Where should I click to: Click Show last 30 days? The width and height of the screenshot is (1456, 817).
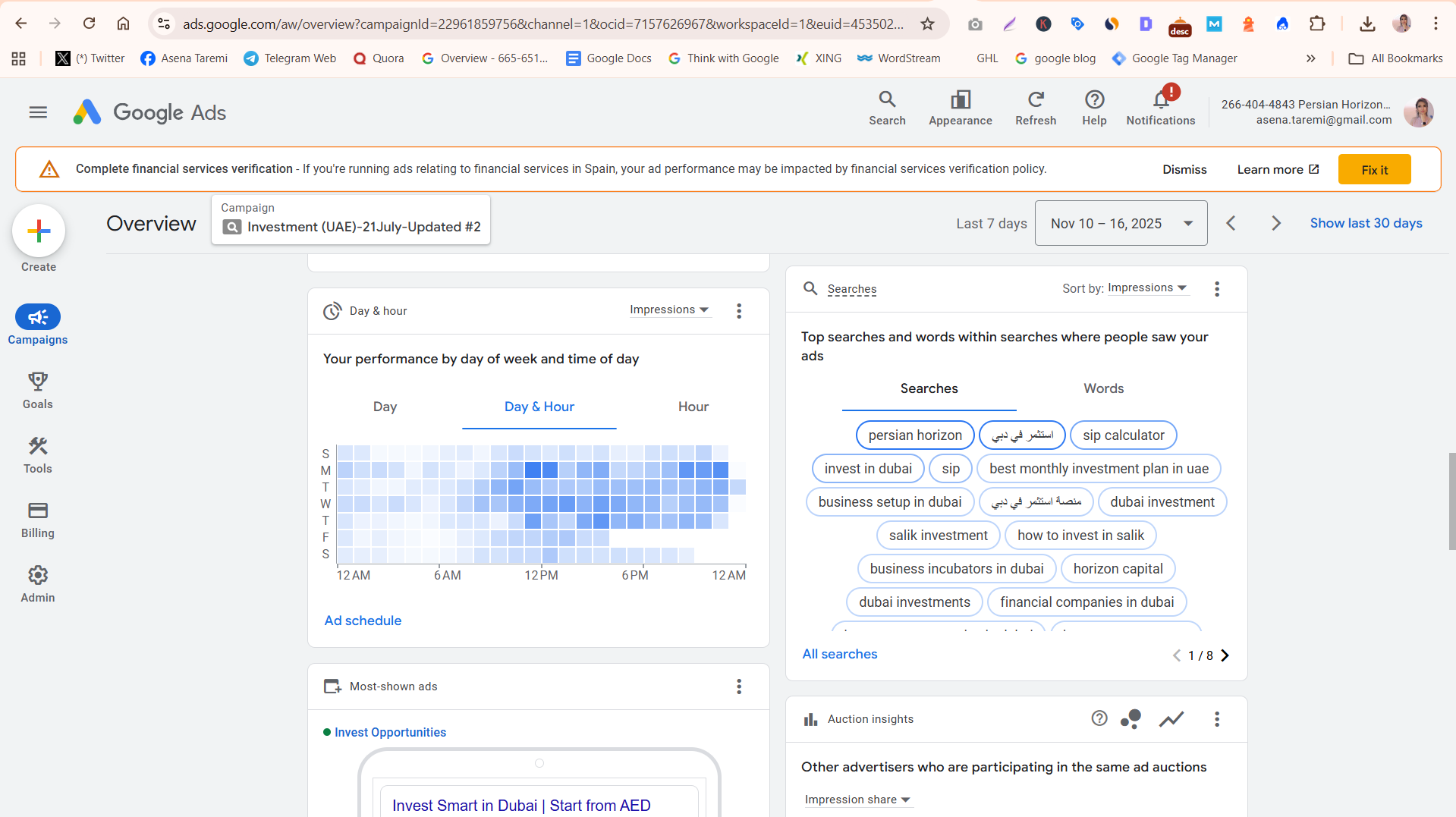[1366, 223]
